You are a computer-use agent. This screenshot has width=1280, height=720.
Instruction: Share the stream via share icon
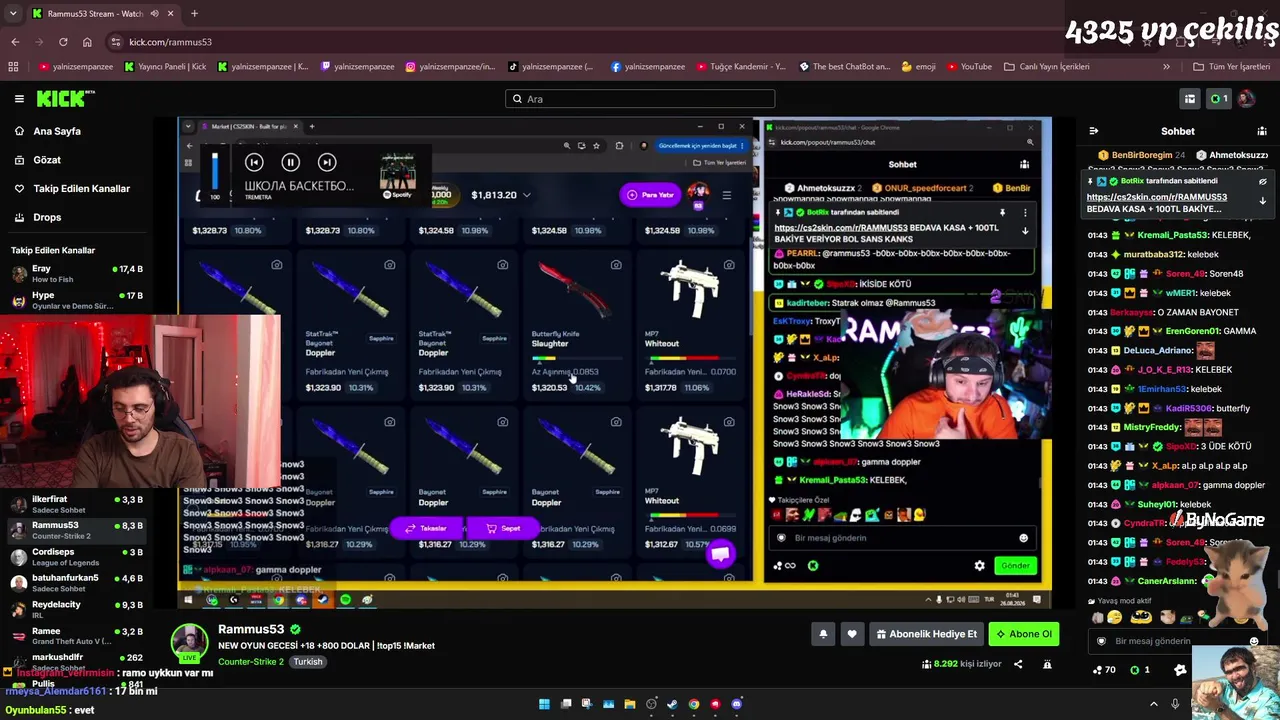(x=1018, y=664)
